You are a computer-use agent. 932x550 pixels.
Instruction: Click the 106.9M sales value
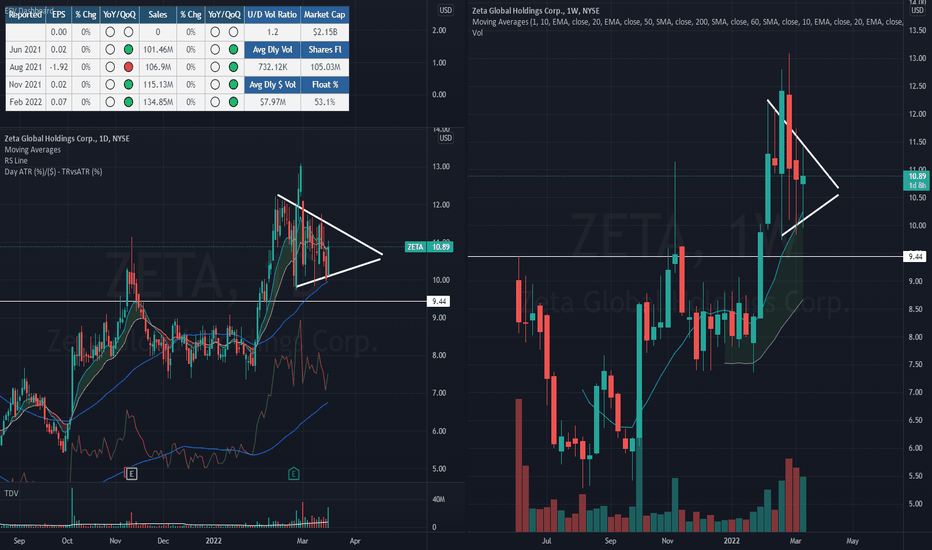coord(158,67)
